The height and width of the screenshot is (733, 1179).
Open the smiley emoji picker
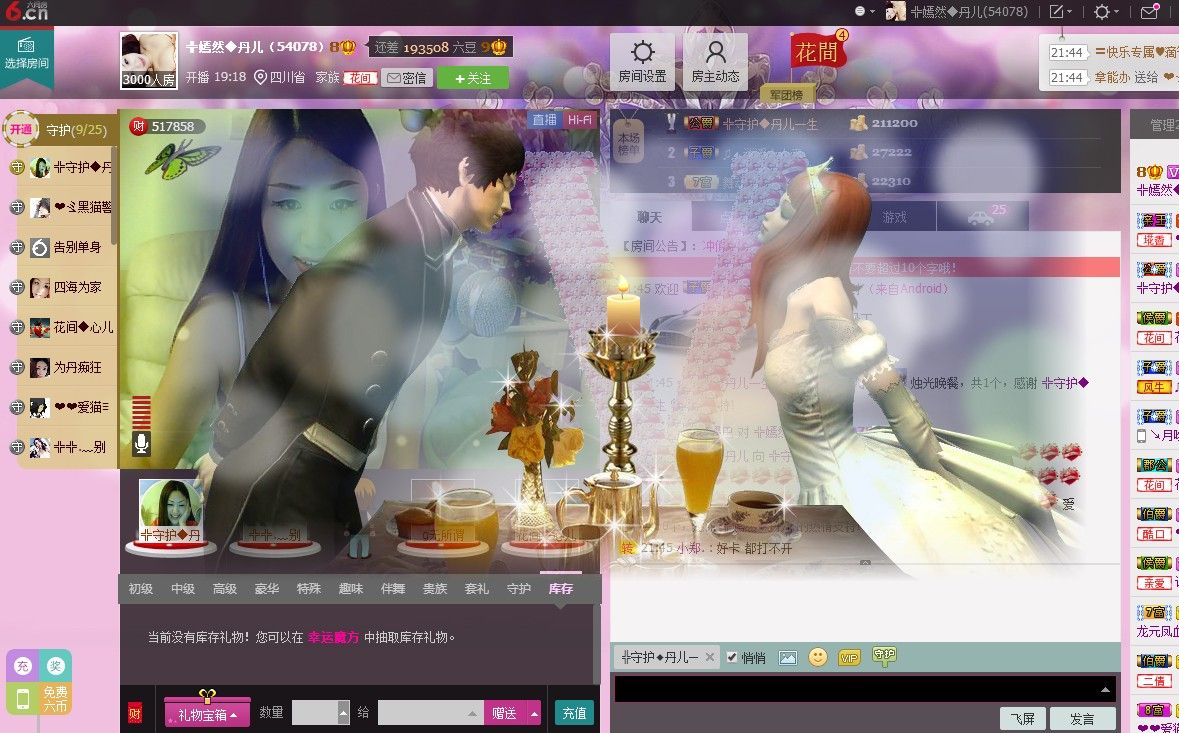(817, 657)
